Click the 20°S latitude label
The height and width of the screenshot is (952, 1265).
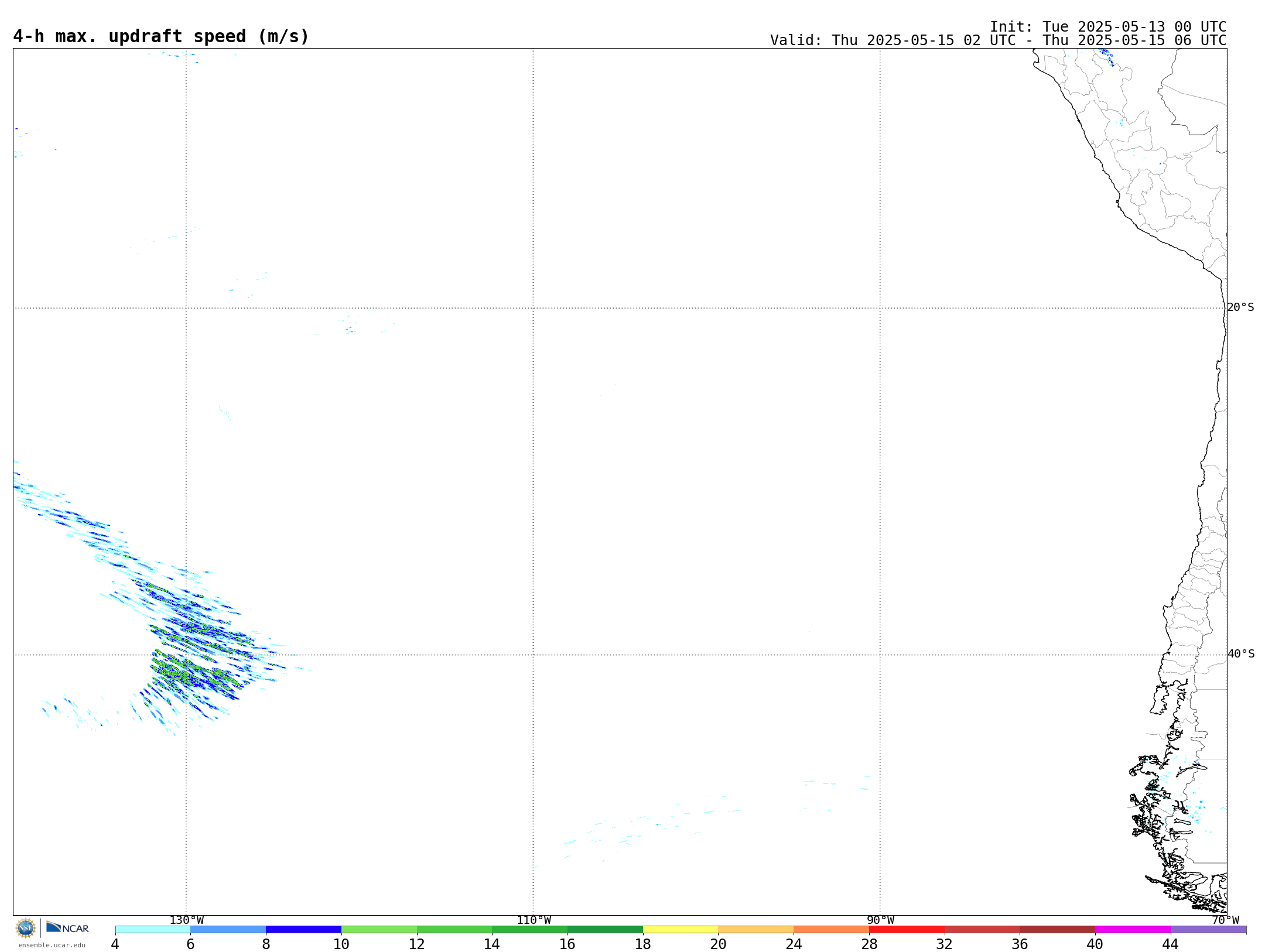point(1240,307)
